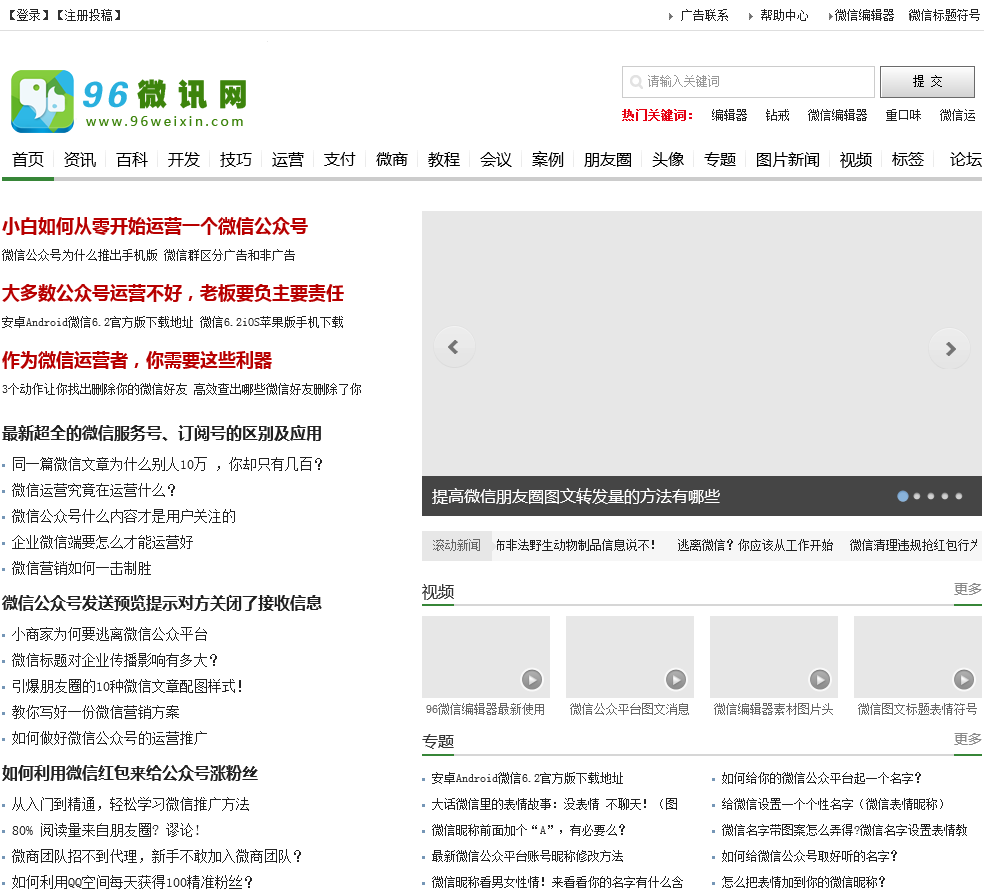
Task: Open 帮助中心 help link
Action: pos(784,16)
